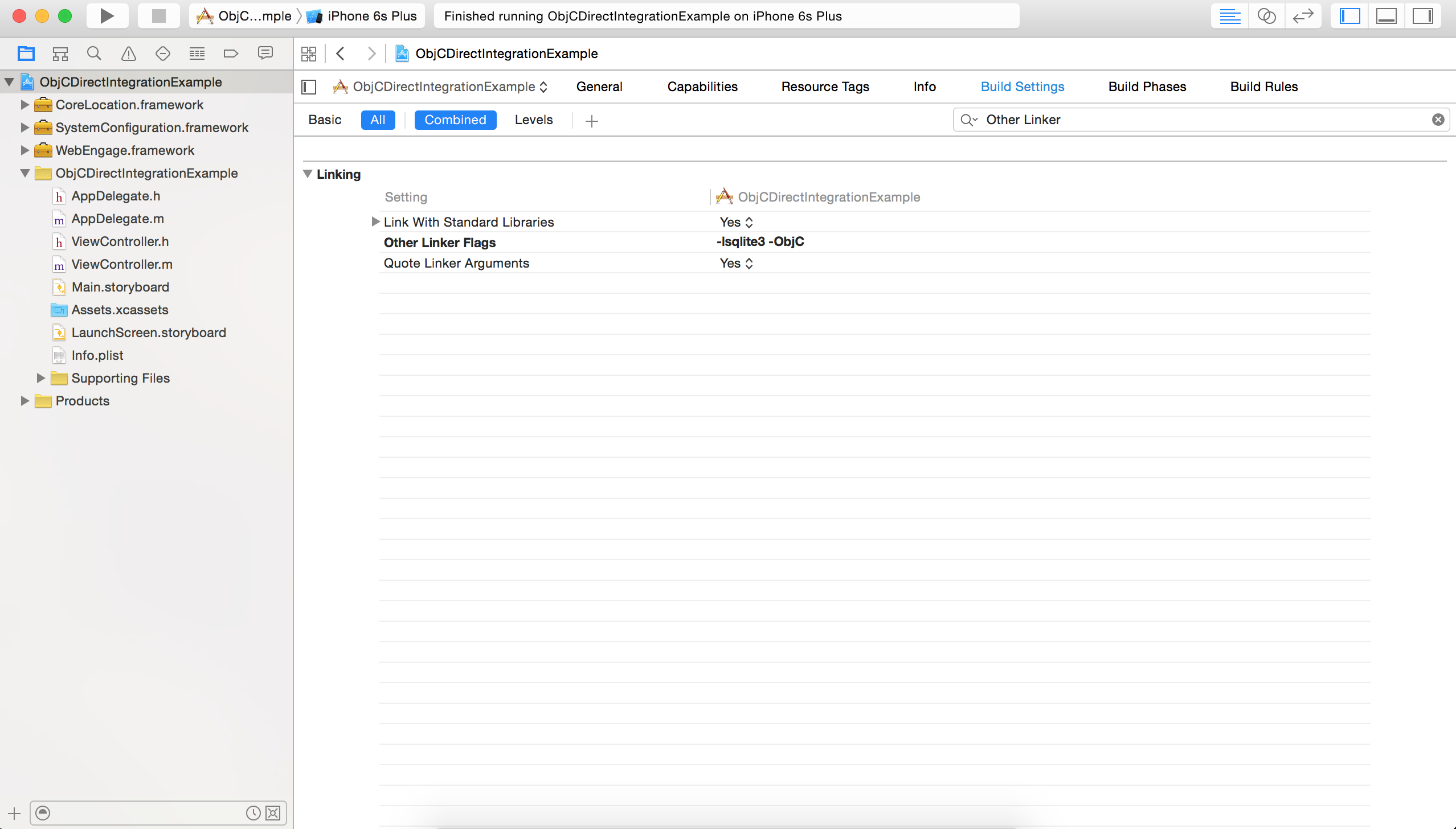Image resolution: width=1456 pixels, height=829 pixels.
Task: Collapse the ObjCDirectIntegrationExample group folder
Action: [25, 173]
